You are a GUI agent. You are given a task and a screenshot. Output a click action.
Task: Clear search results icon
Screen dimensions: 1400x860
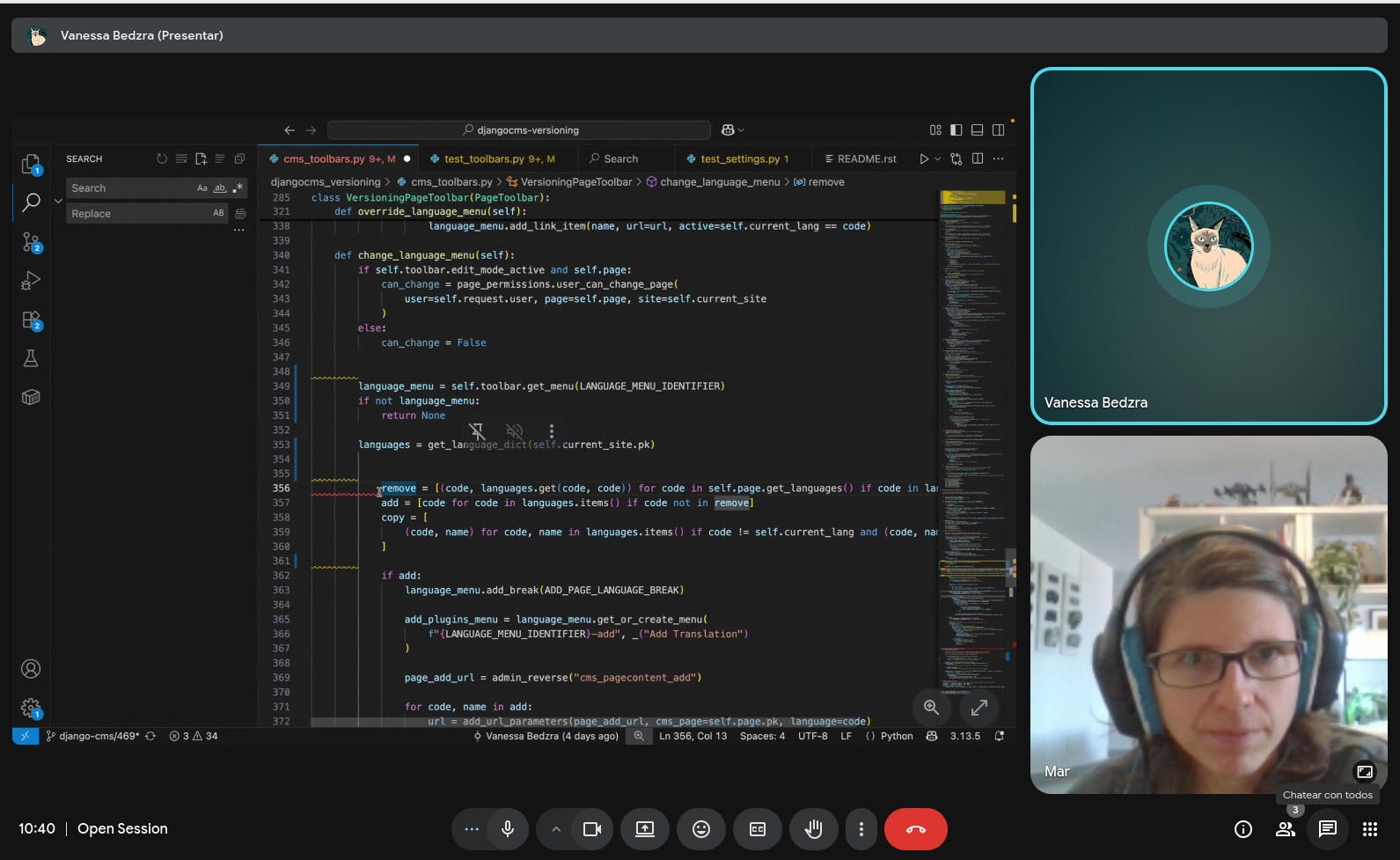(181, 159)
